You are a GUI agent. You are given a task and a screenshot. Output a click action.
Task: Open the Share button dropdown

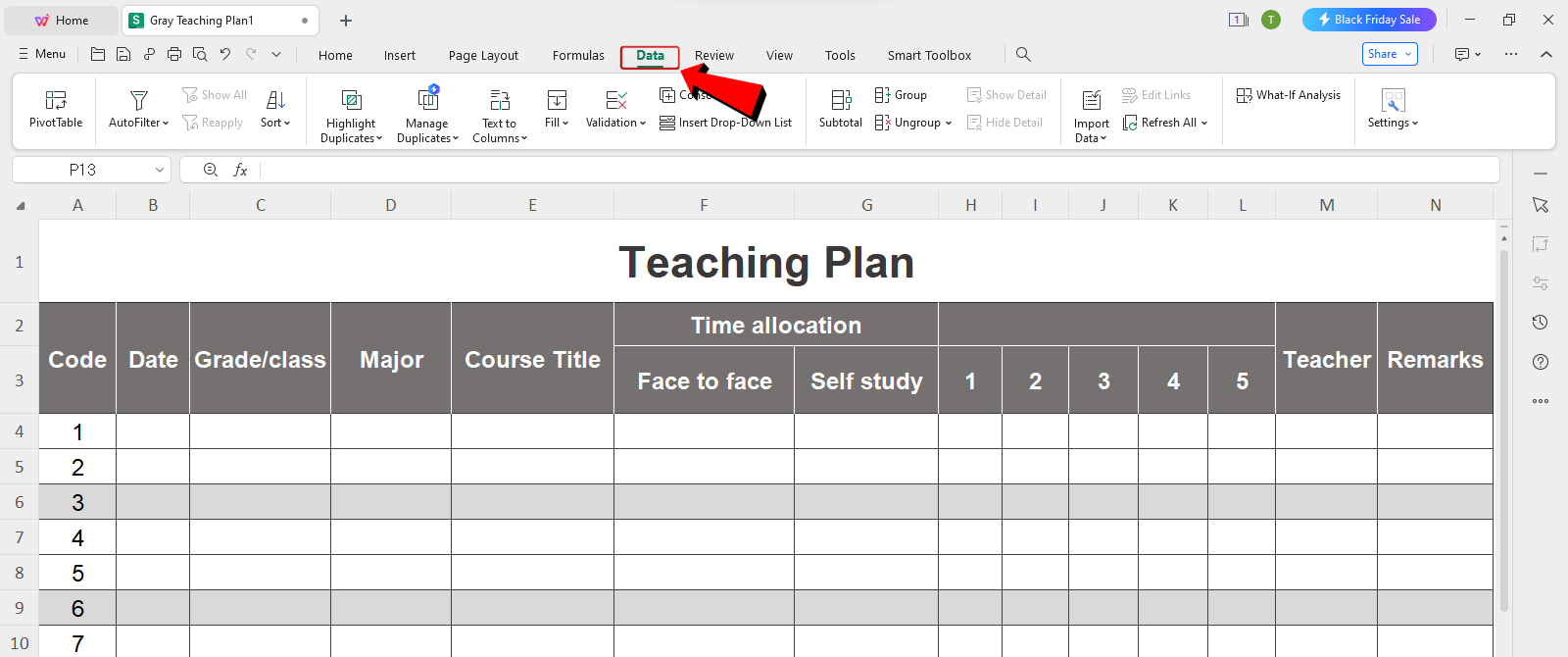[x=1408, y=54]
